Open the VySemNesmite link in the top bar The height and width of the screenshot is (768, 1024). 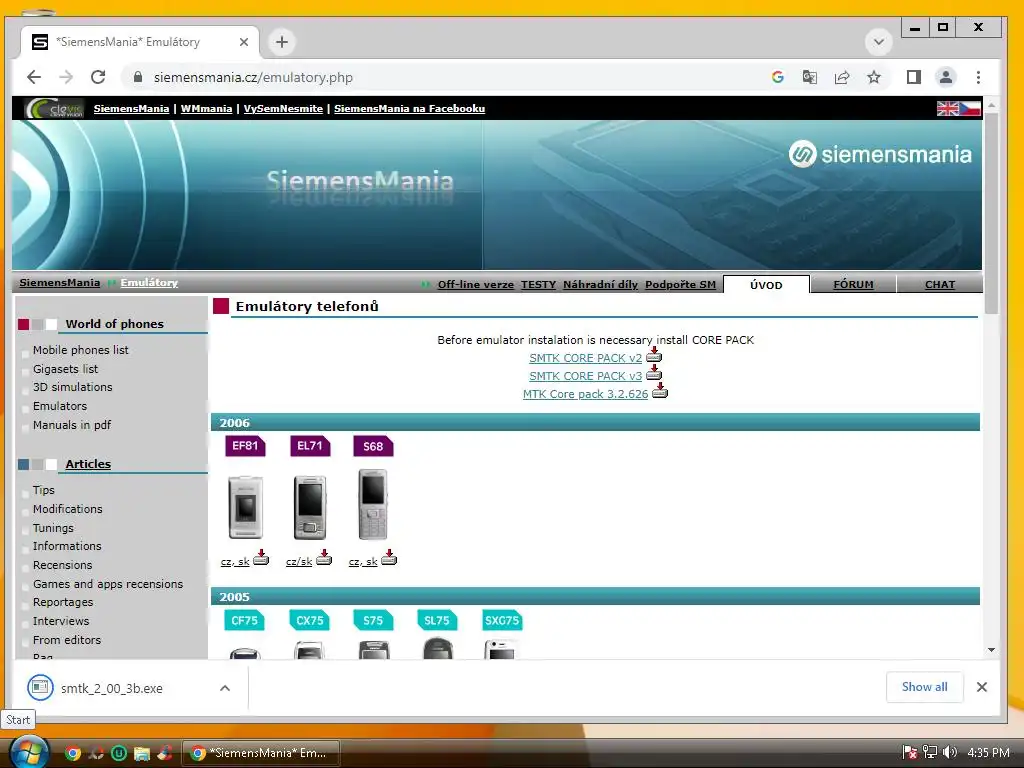click(x=283, y=108)
